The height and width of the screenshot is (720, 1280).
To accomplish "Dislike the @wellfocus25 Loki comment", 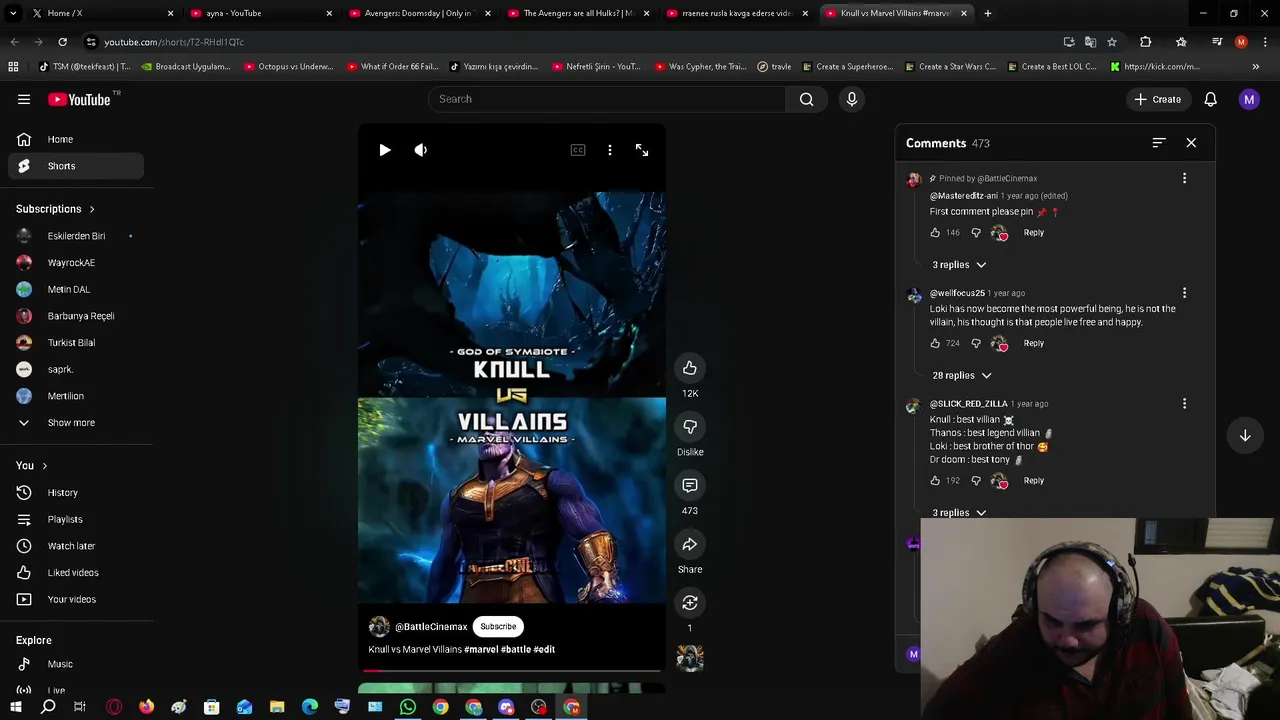I will [976, 344].
